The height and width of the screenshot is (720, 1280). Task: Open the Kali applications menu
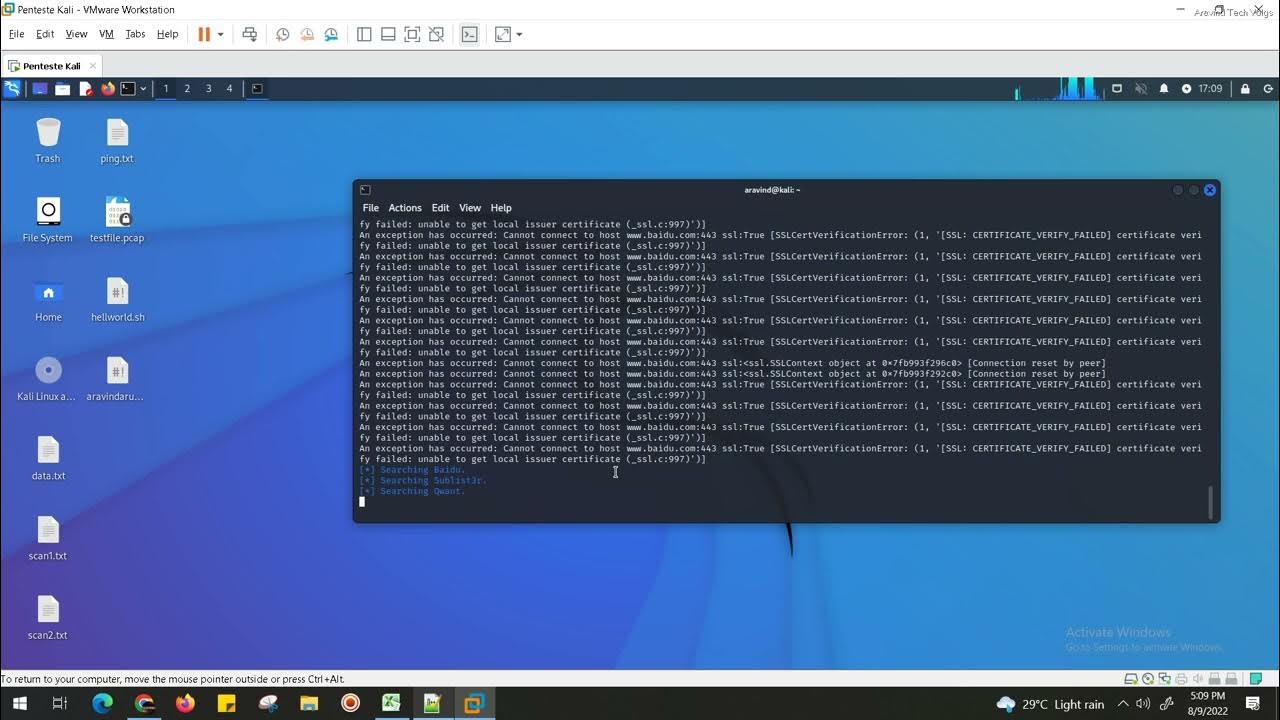tap(12, 88)
